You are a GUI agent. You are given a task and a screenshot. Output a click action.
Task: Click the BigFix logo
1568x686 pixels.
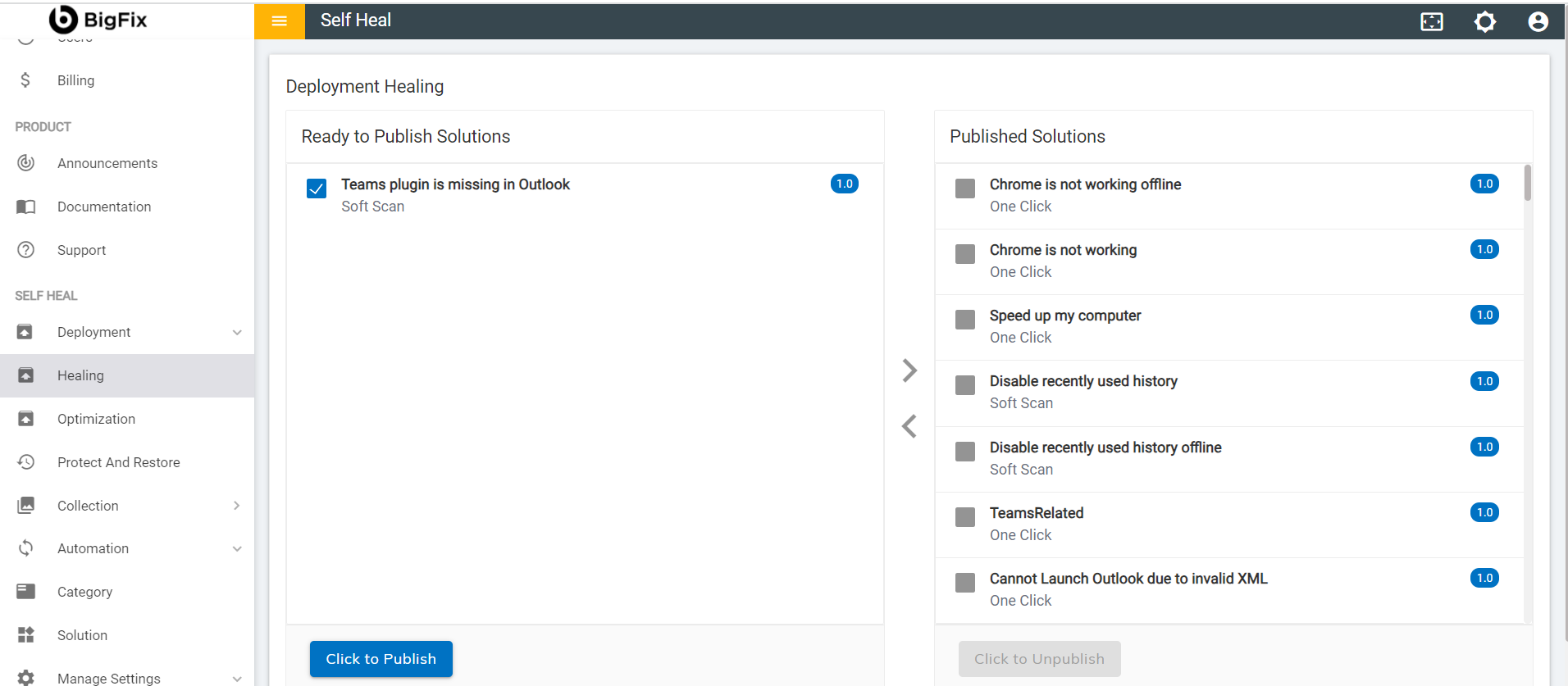coord(98,20)
